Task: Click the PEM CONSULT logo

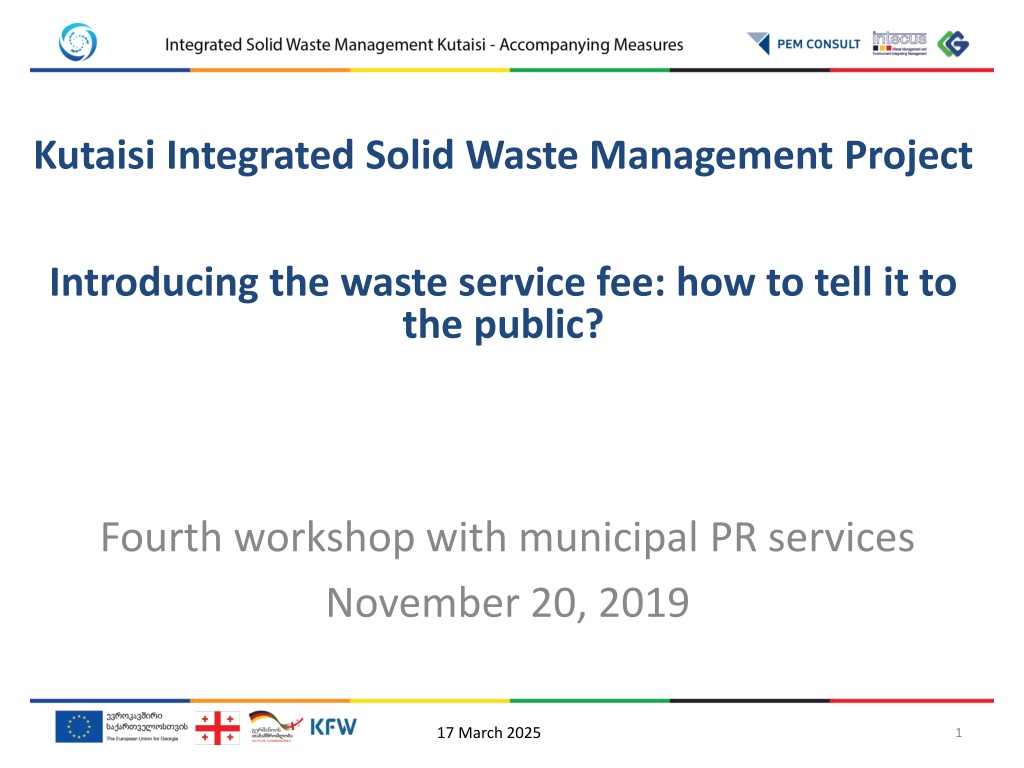Action: click(804, 44)
